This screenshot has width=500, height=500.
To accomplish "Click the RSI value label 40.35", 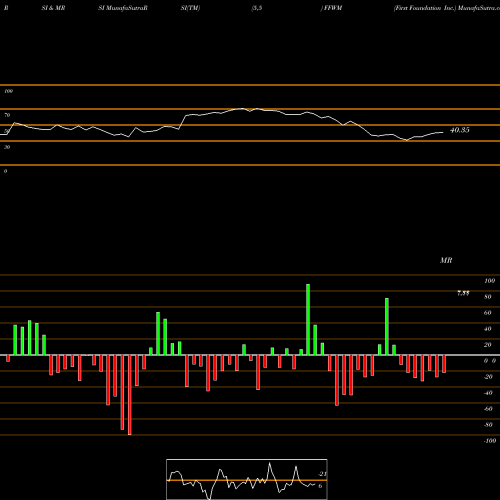I will point(460,130).
